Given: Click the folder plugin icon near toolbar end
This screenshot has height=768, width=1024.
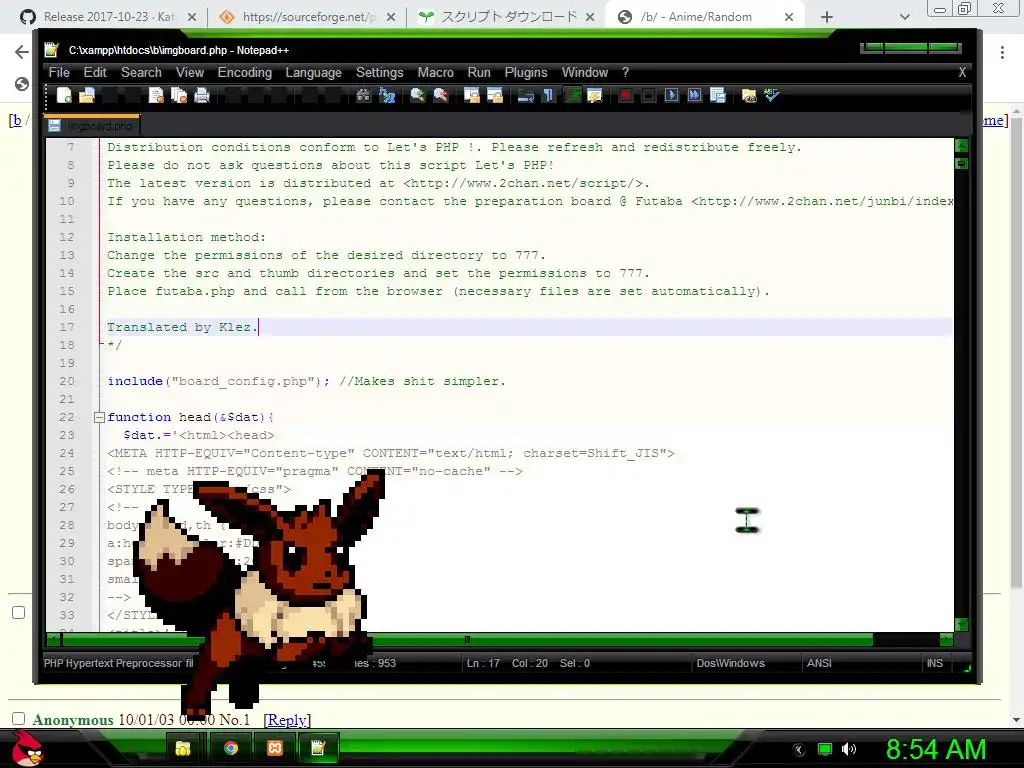Looking at the screenshot, I should [748, 95].
